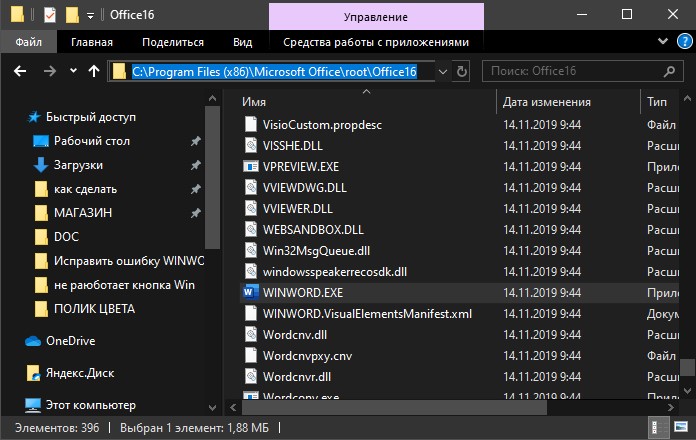The height and width of the screenshot is (440, 696).
Task: Select the Управление contextual tab header
Action: pos(376,17)
